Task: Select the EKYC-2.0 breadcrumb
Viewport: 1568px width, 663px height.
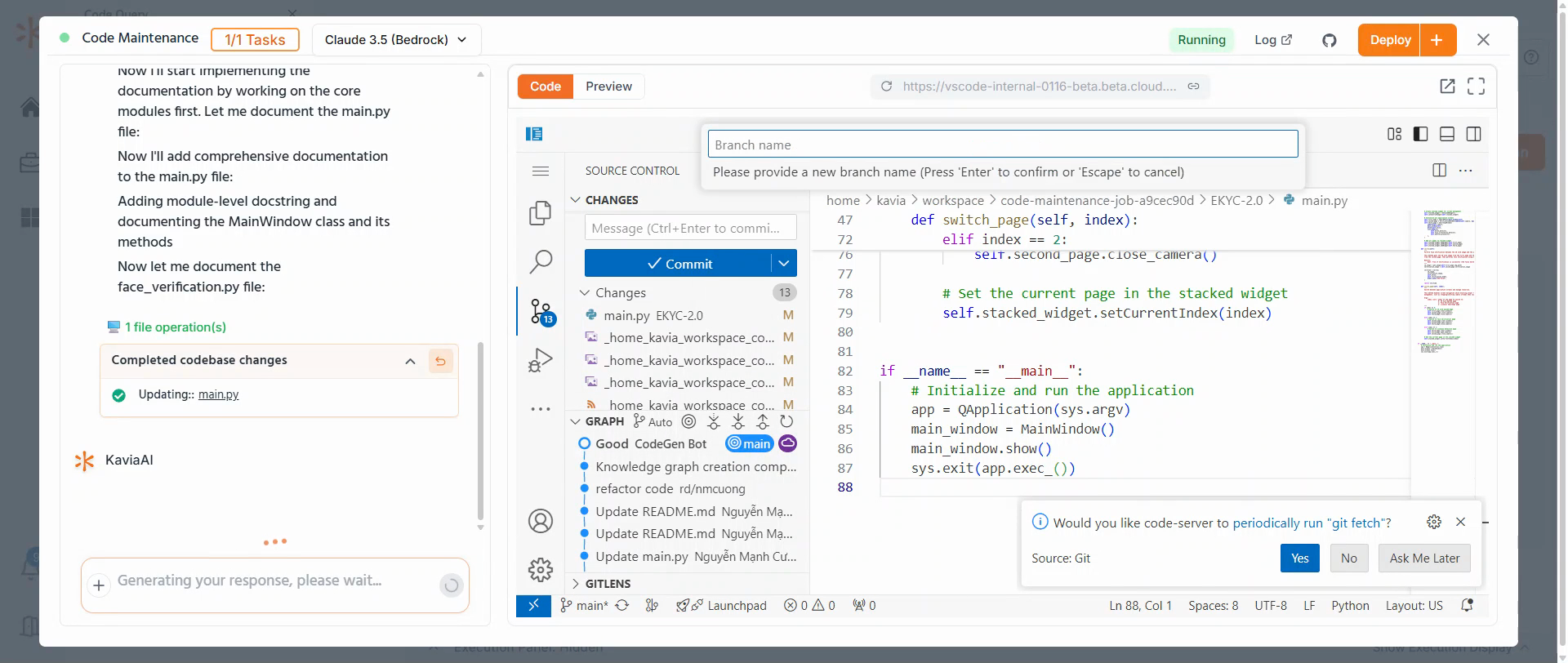Action: [x=1236, y=200]
